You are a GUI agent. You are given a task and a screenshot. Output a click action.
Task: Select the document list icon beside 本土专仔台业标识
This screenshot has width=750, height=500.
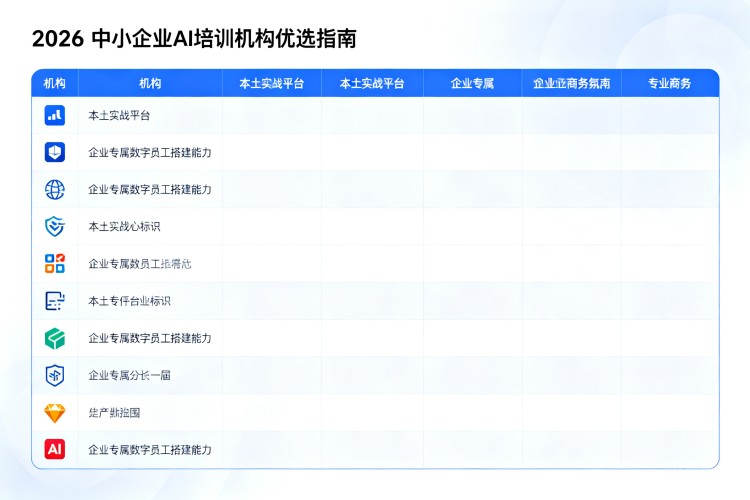tap(55, 301)
